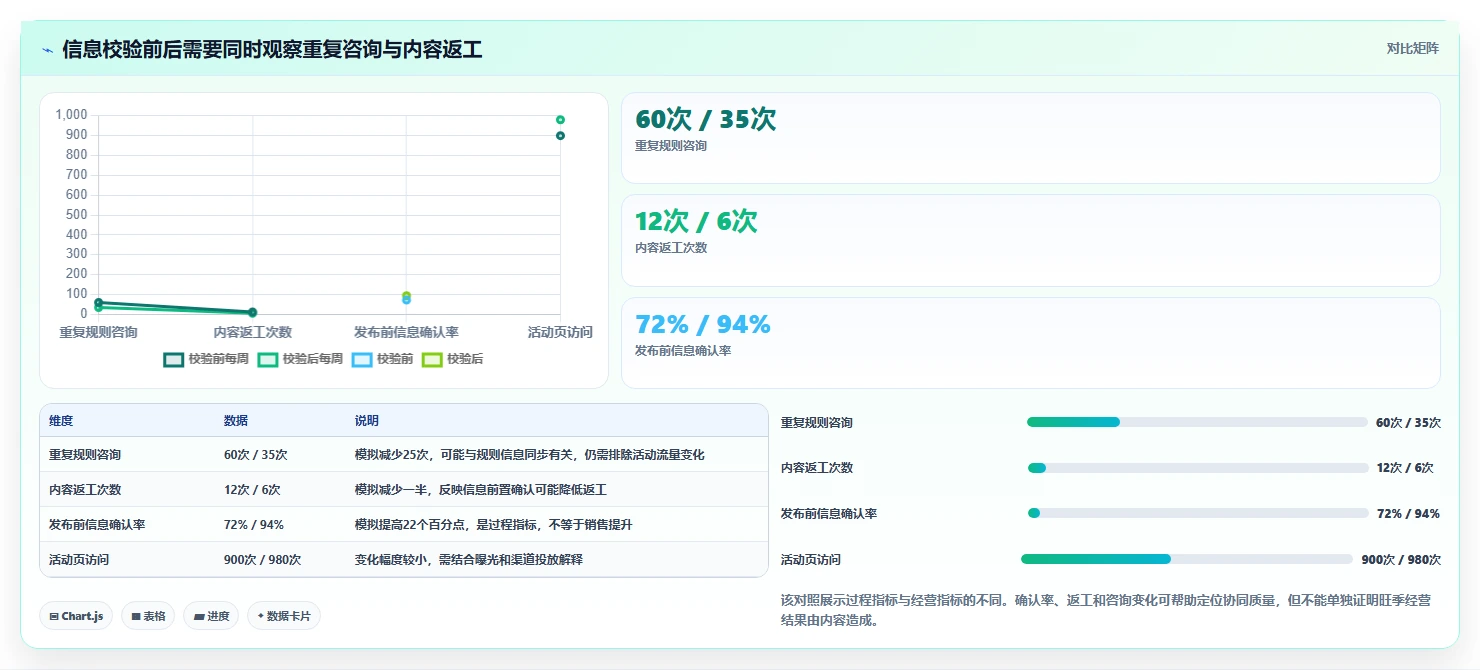Click the 72% / 94% value beside progress bar
Screen dimensions: 1480x670
tap(1408, 514)
